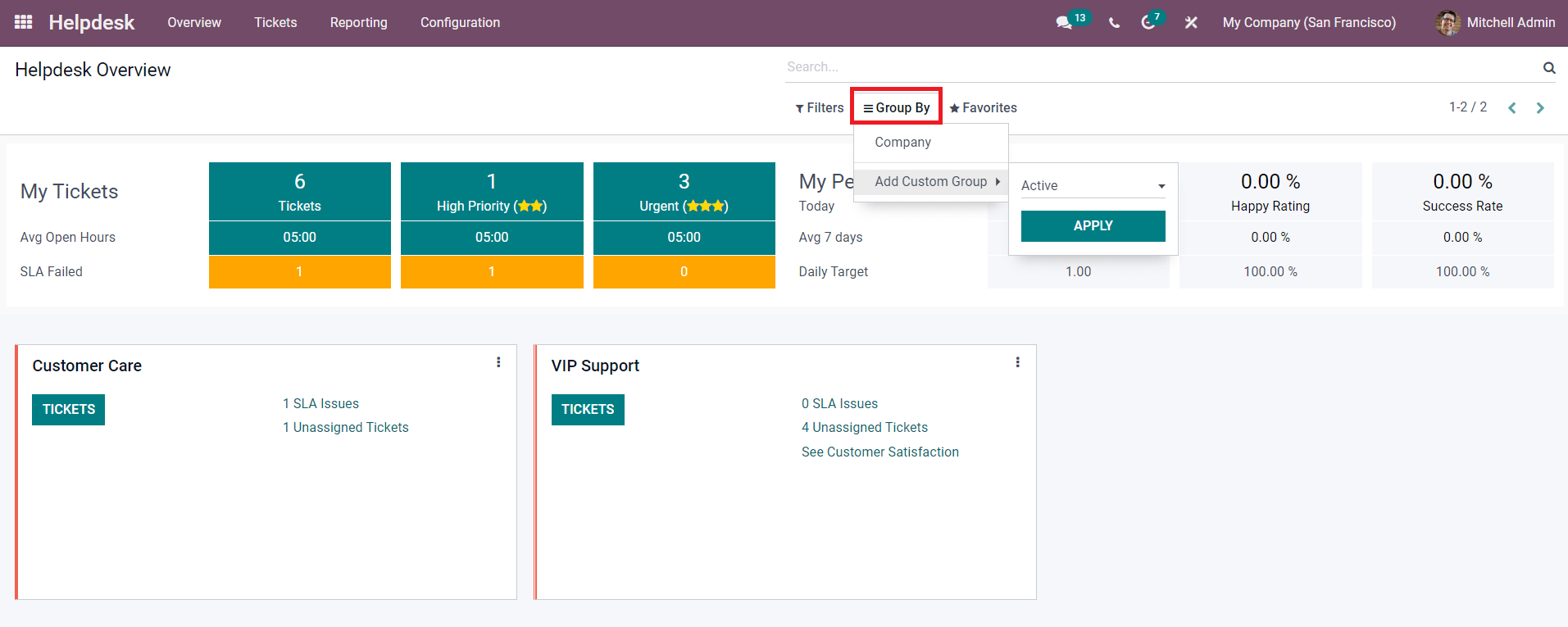Open the Favorites dropdown
Image resolution: width=1568 pixels, height=627 pixels.
tap(983, 108)
